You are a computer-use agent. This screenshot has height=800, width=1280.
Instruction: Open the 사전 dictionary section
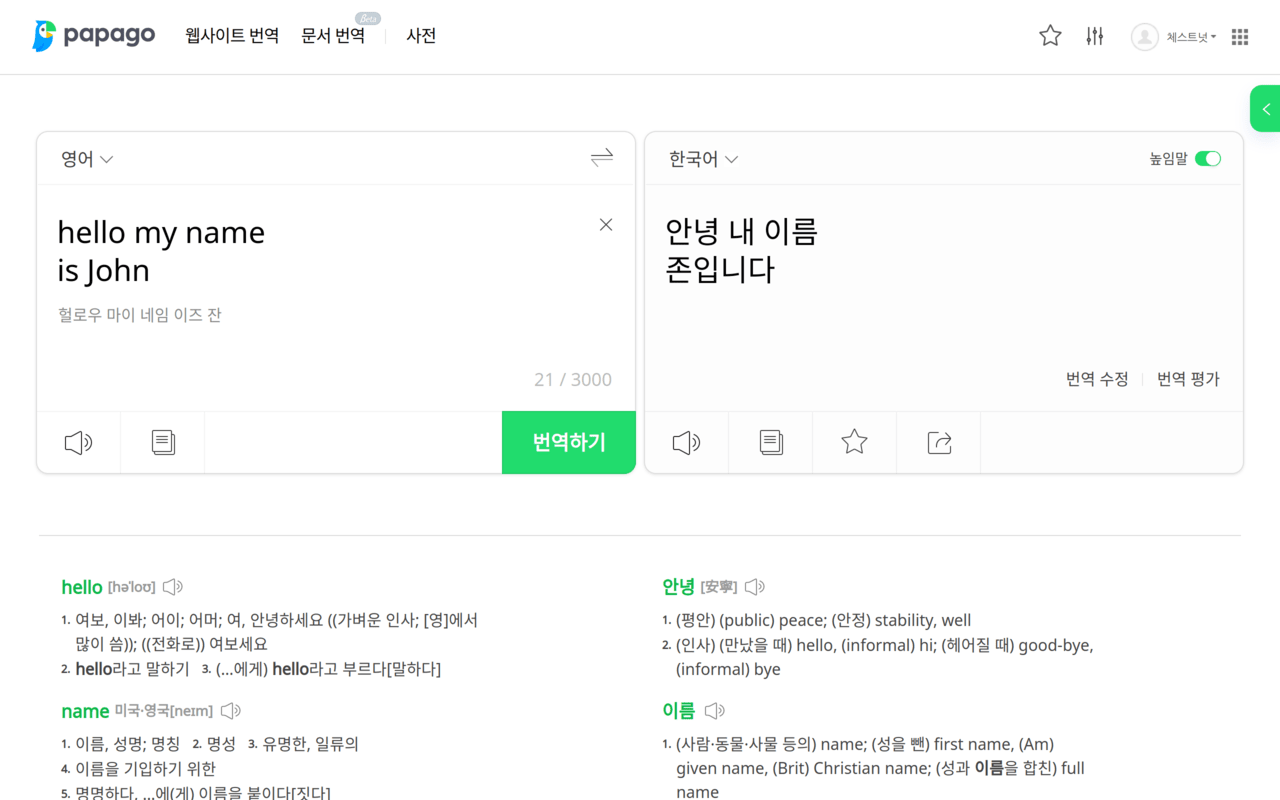[421, 35]
